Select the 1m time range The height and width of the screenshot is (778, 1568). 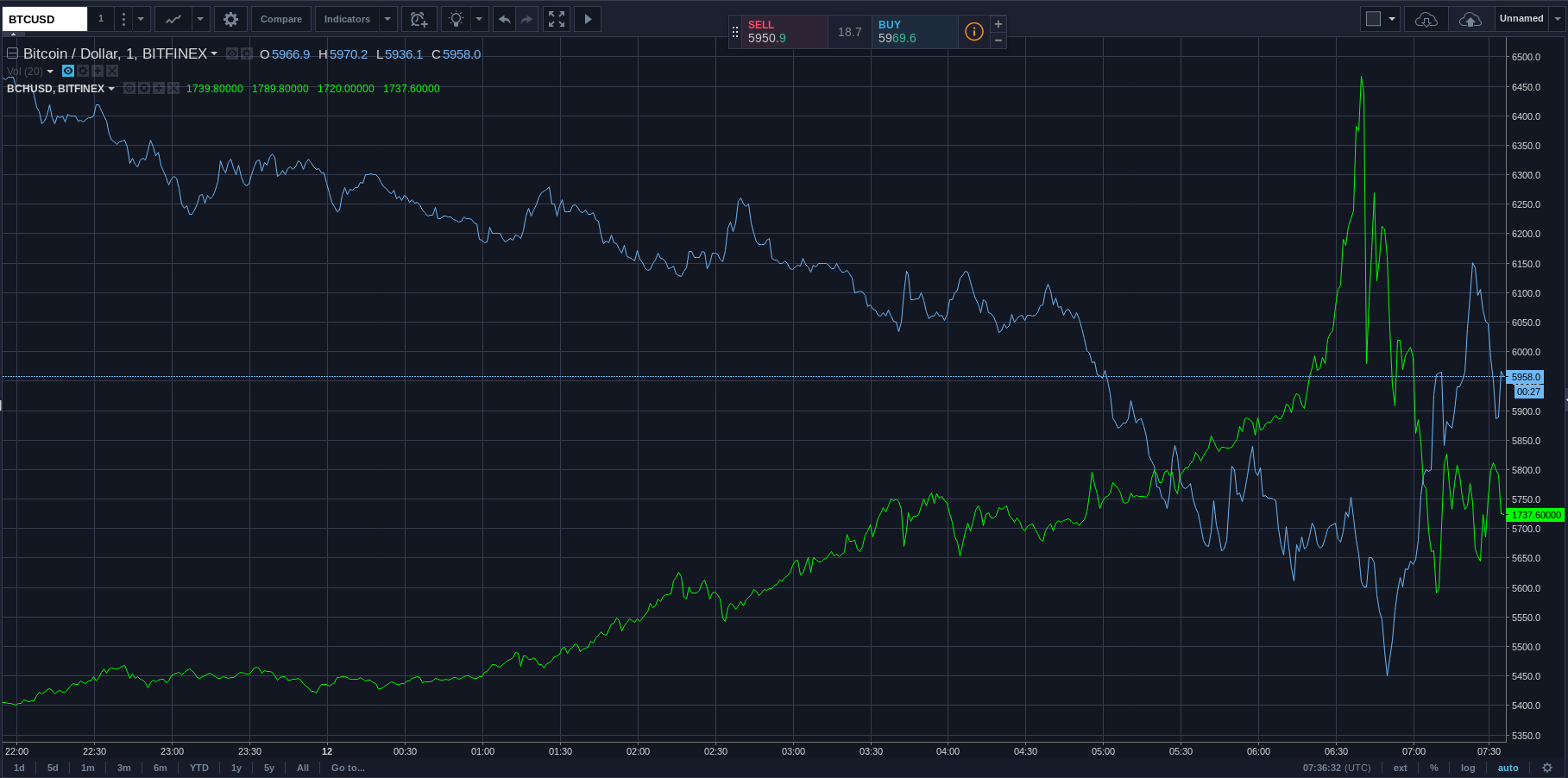88,768
